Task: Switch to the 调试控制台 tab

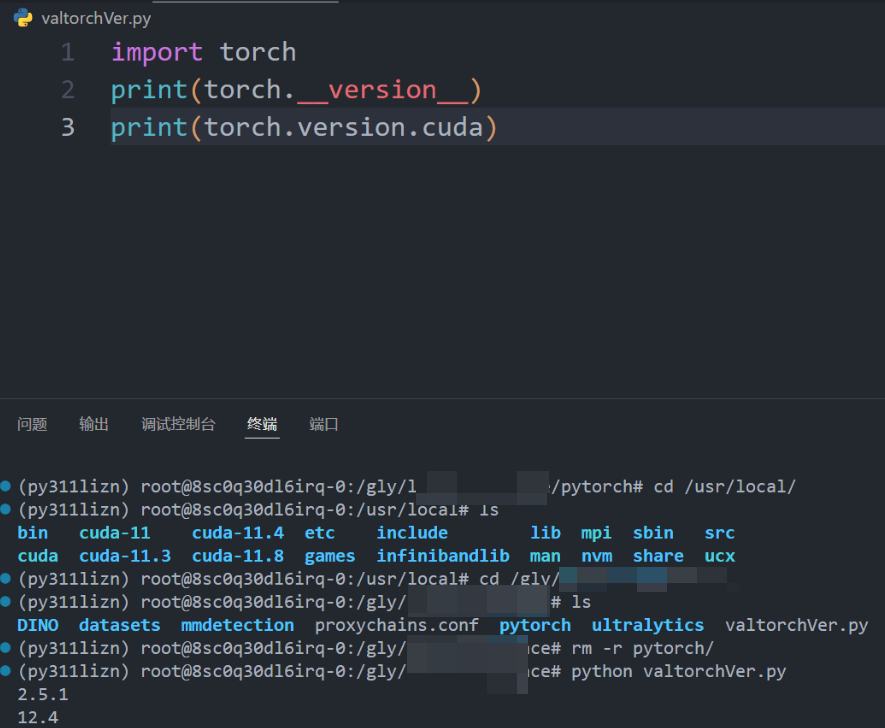Action: point(178,424)
